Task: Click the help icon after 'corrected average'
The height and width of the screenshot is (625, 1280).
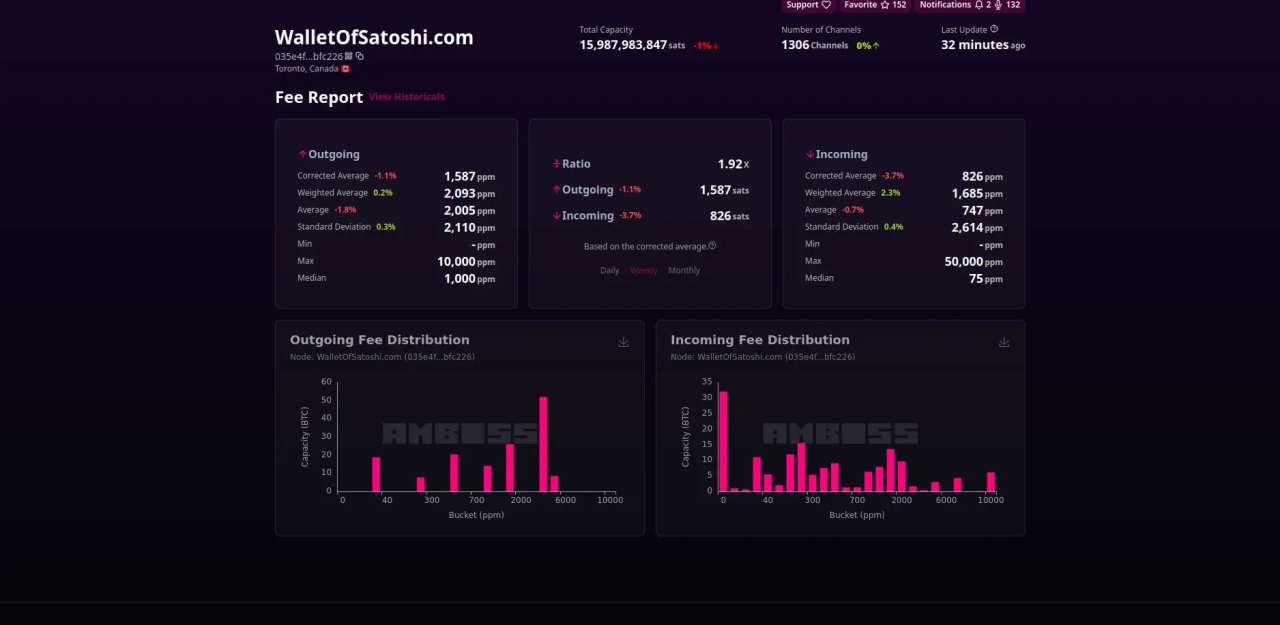Action: [712, 246]
